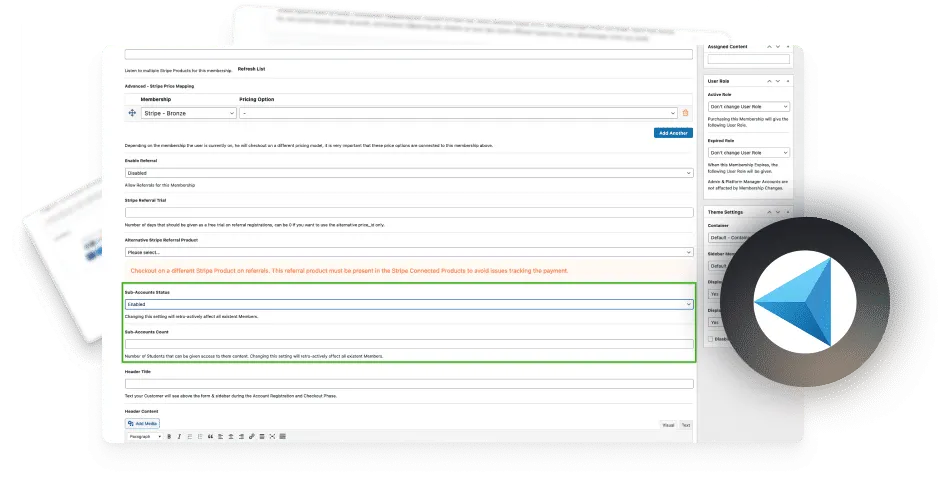Open the Expired Role dropdown
The height and width of the screenshot is (478, 940).
coord(748,153)
